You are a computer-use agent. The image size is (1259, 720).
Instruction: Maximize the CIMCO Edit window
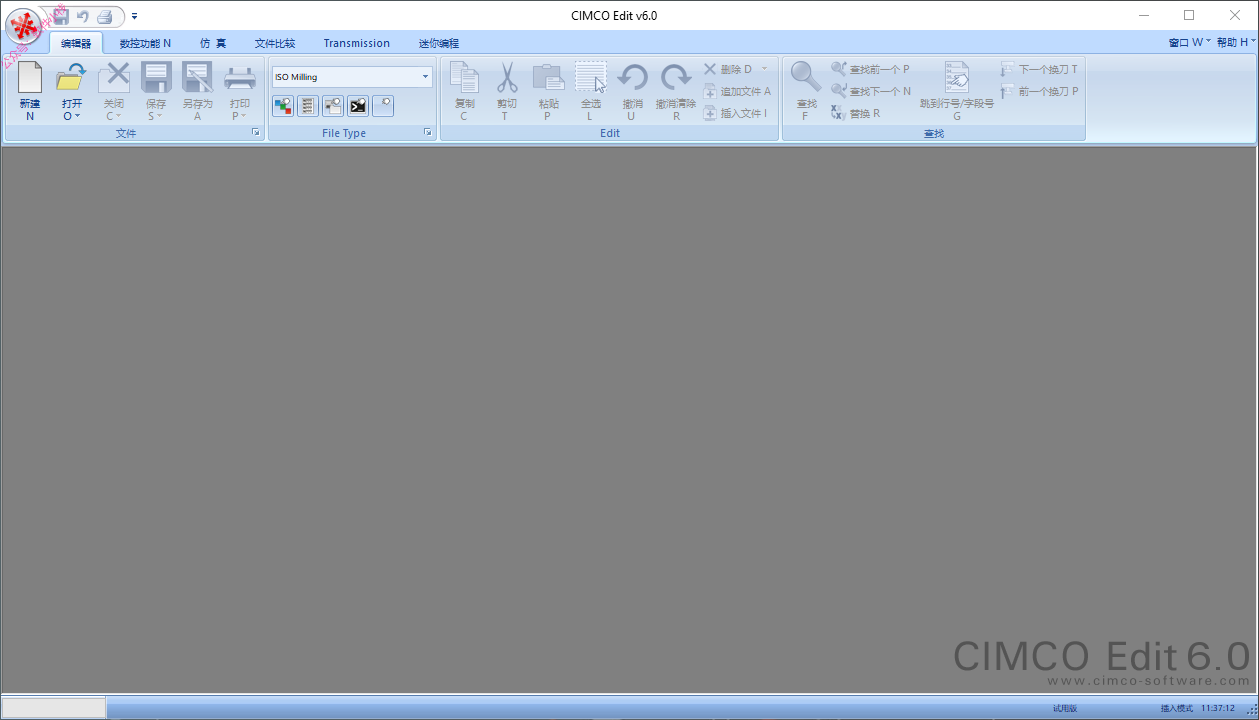(1189, 15)
